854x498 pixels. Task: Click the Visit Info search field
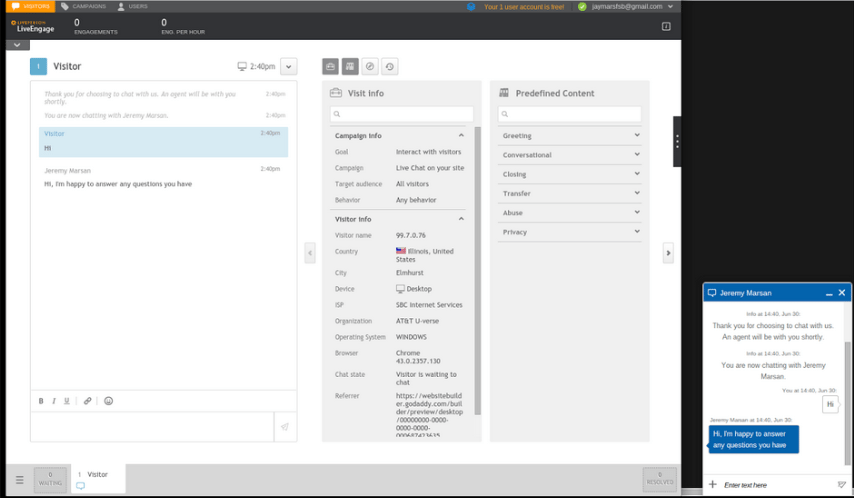tap(401, 114)
